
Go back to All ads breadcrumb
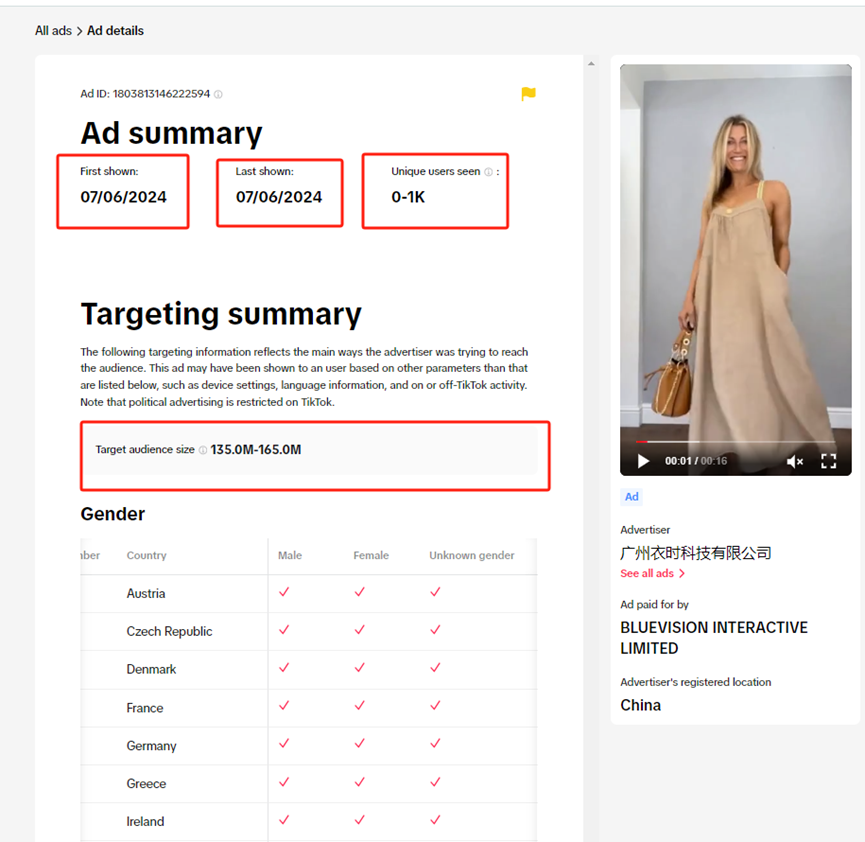point(54,31)
